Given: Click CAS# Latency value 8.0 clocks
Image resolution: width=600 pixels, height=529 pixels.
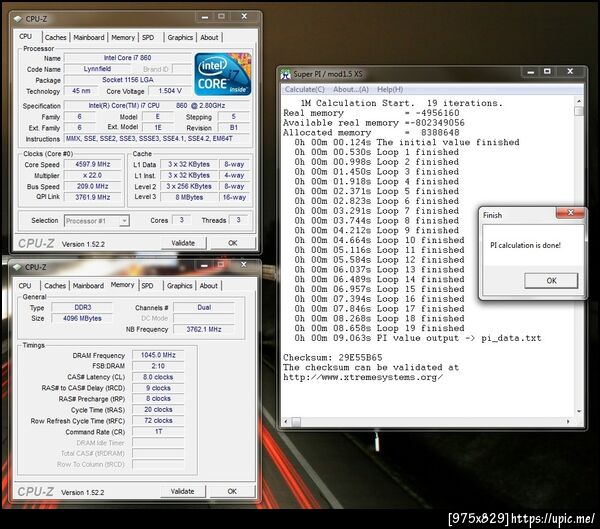Looking at the screenshot, I should point(158,377).
